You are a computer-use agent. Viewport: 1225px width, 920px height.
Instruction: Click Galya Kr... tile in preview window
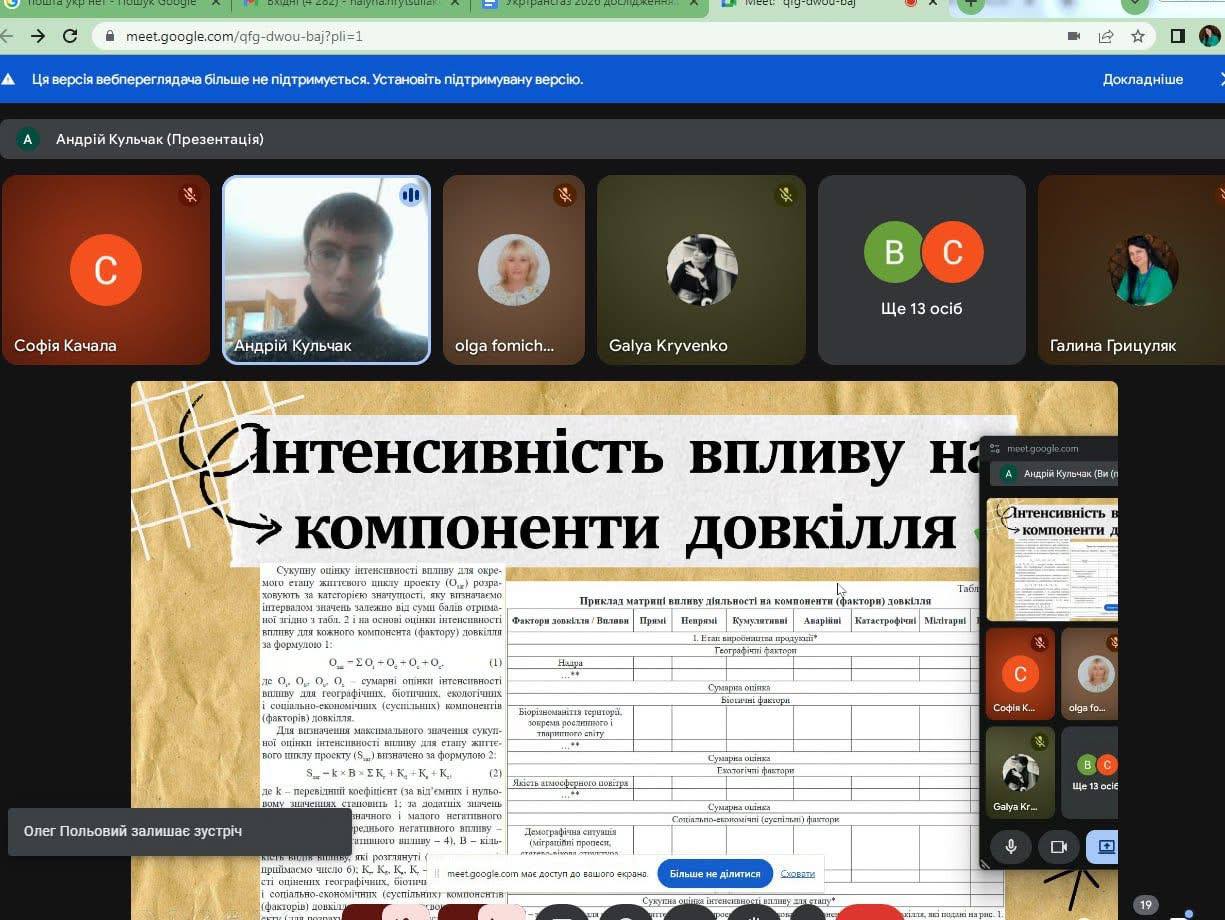tap(1020, 773)
